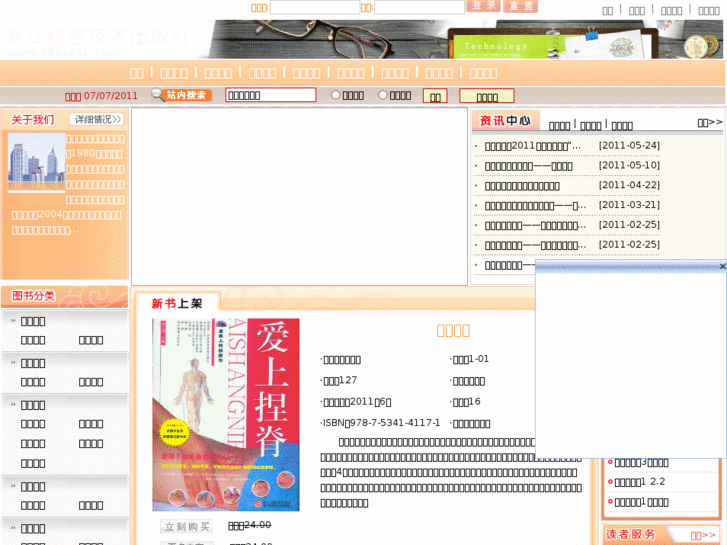
Task: Click the two-character search submit button
Action: click(x=435, y=96)
